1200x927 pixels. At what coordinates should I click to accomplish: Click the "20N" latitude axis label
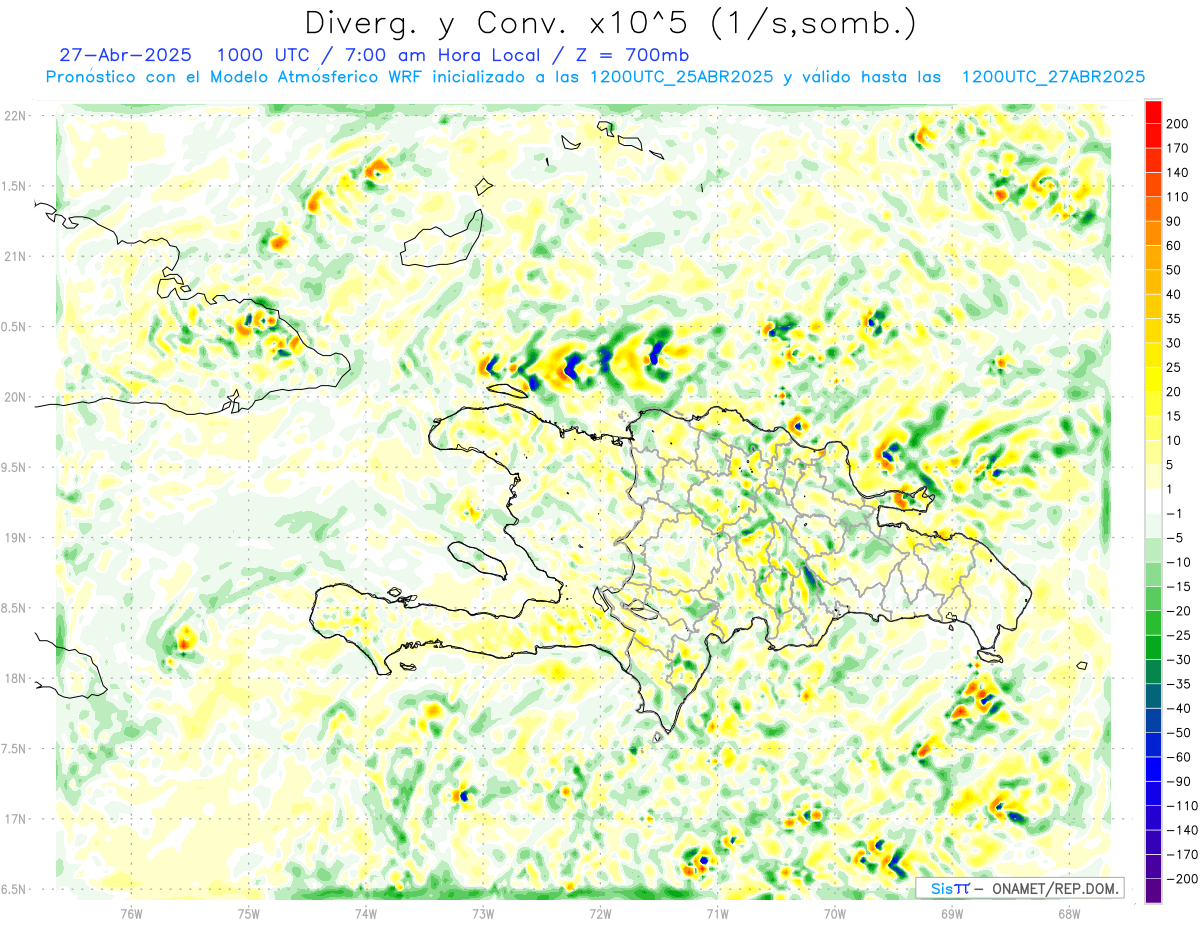pyautogui.click(x=15, y=397)
